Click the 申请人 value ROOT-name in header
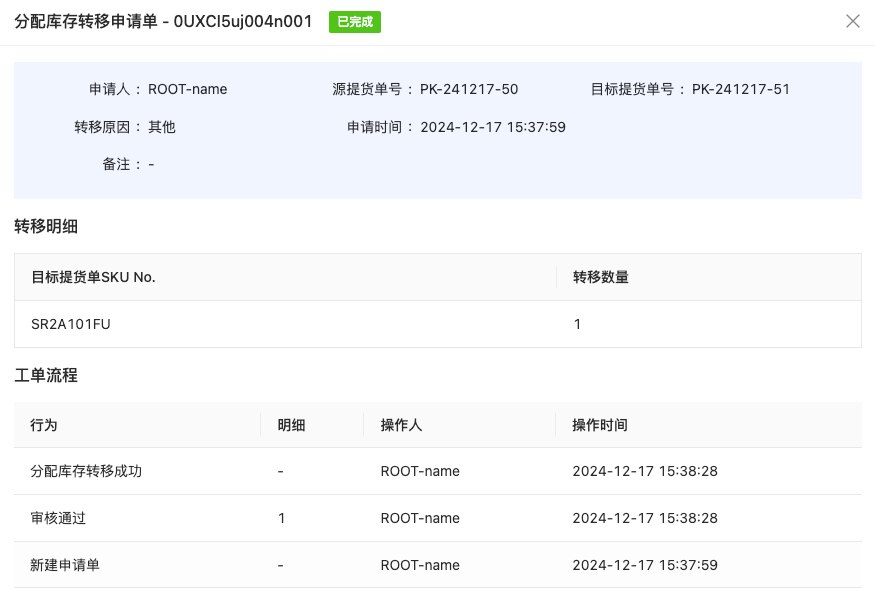Viewport: 875px width, 609px height. 187,89
